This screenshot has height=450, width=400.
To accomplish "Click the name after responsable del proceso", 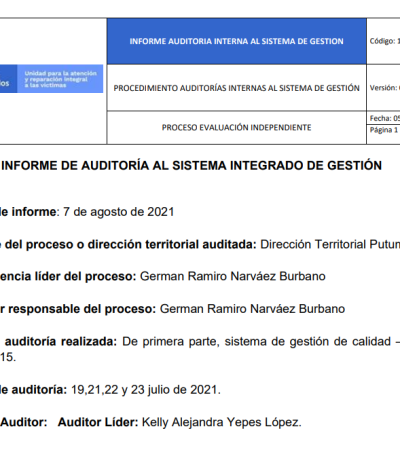I will tap(252, 309).
